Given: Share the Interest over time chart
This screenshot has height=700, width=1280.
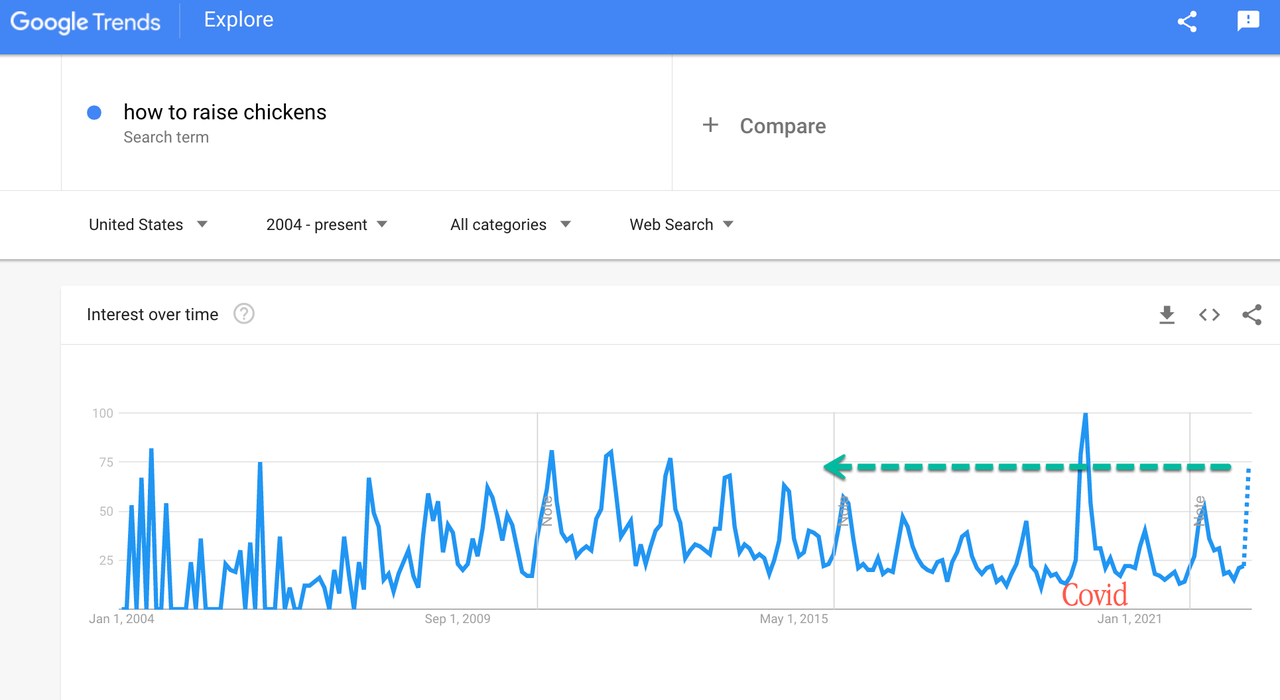Looking at the screenshot, I should [1251, 315].
